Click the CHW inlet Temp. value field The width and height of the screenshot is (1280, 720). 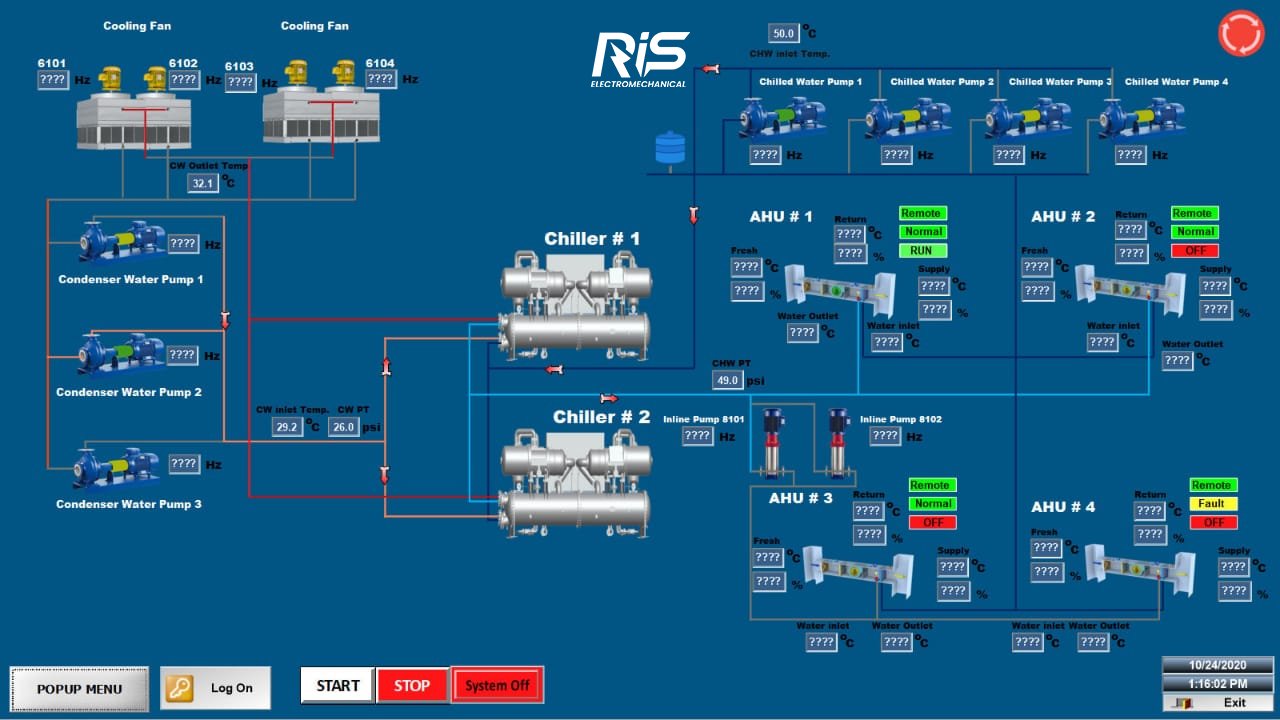pyautogui.click(x=782, y=33)
